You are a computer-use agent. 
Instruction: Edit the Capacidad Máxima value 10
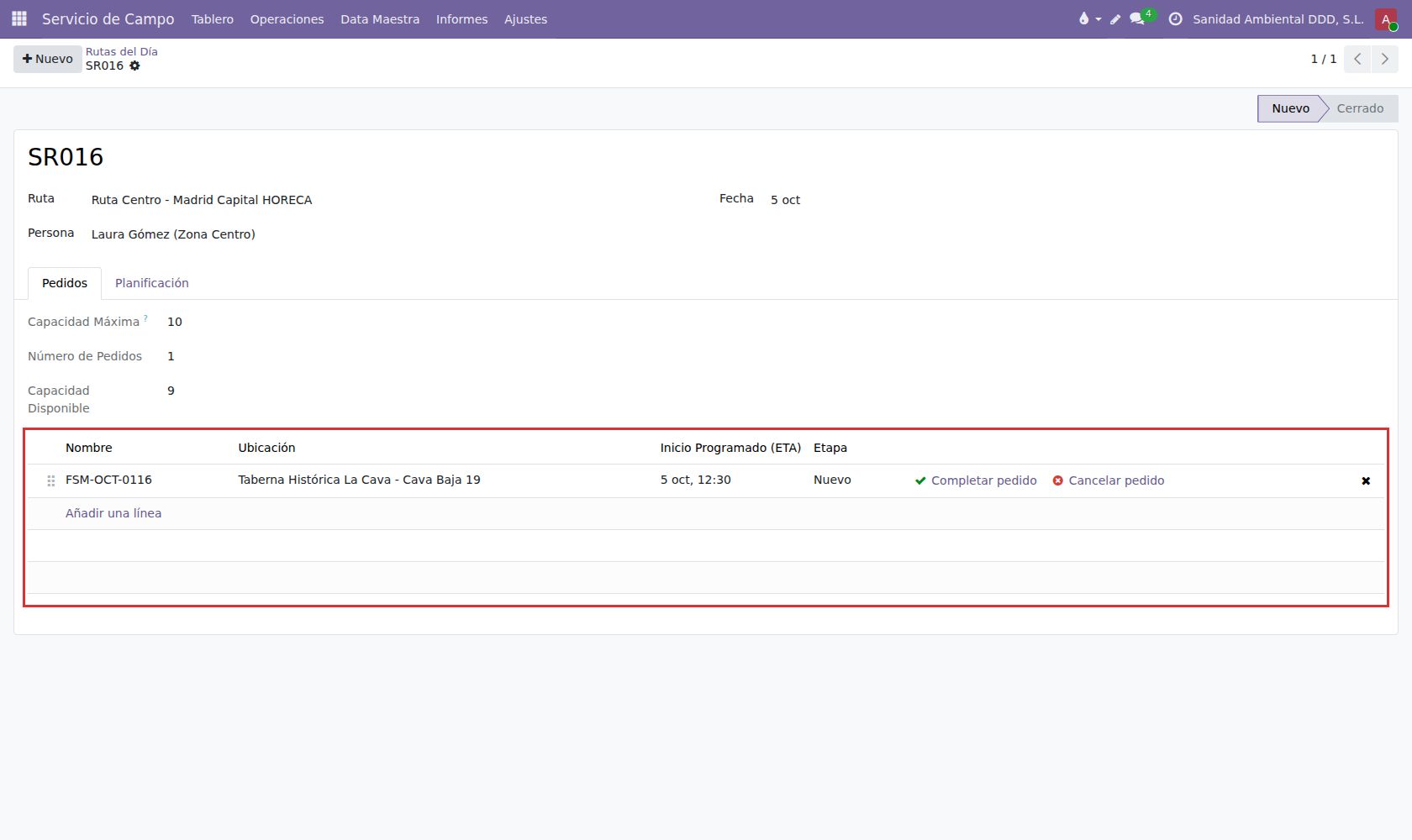click(x=175, y=322)
